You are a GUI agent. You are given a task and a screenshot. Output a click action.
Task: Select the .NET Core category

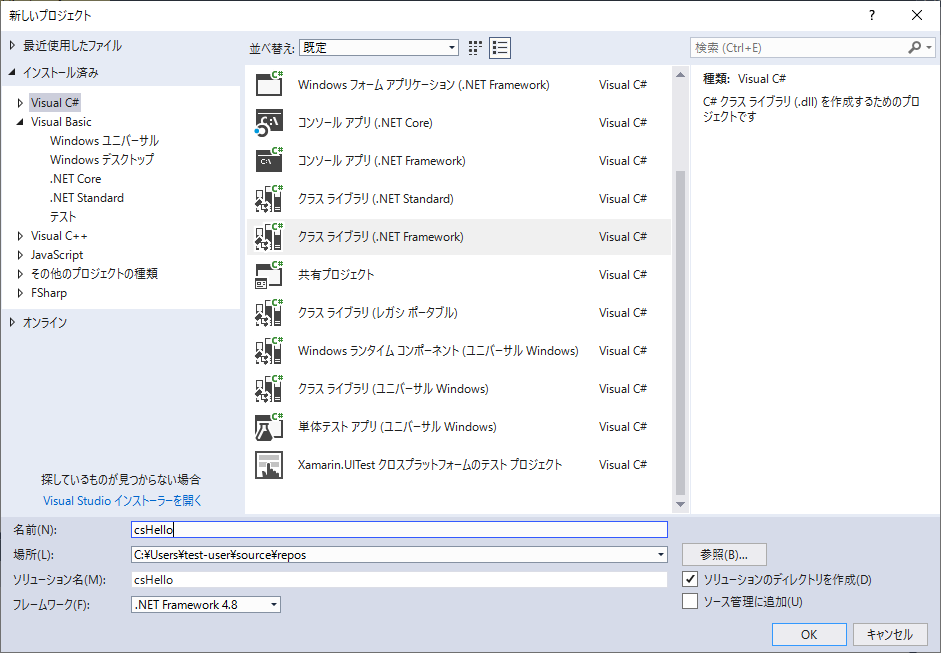[76, 179]
